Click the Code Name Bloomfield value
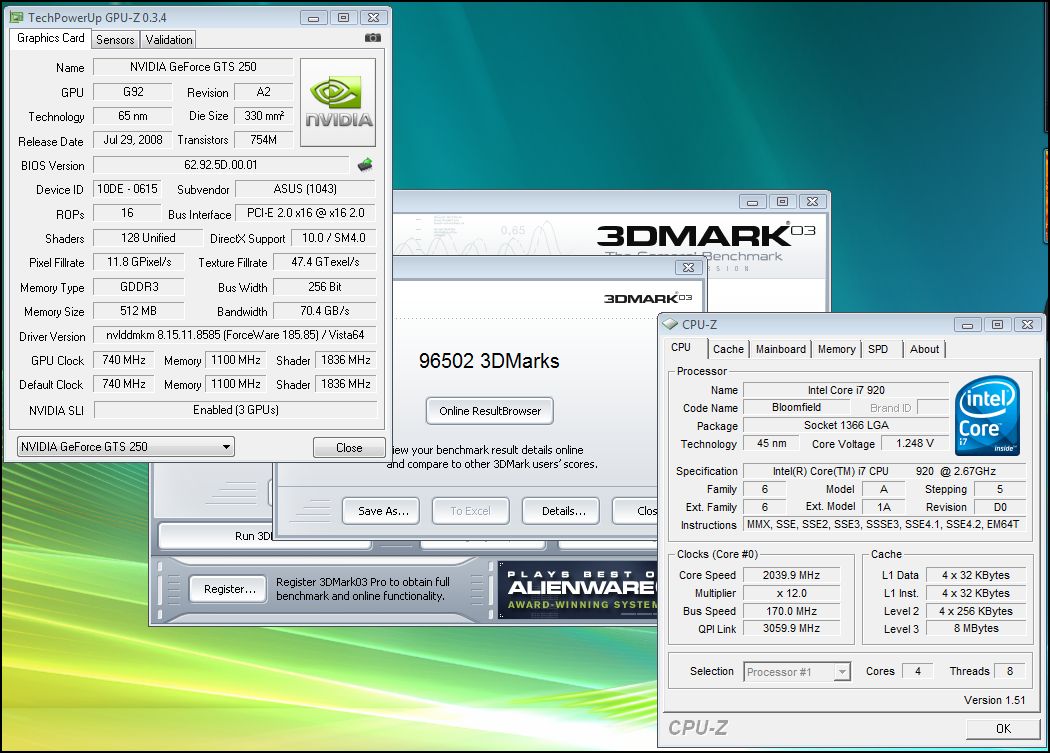This screenshot has width=1050, height=753. coord(796,407)
